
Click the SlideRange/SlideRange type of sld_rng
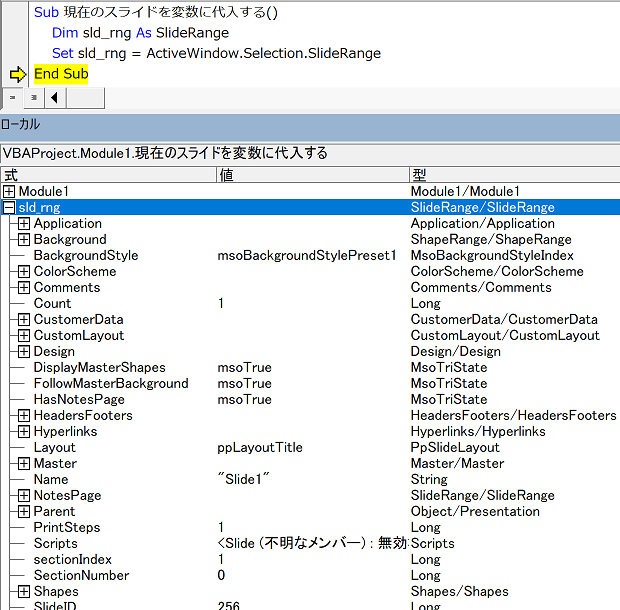click(482, 208)
